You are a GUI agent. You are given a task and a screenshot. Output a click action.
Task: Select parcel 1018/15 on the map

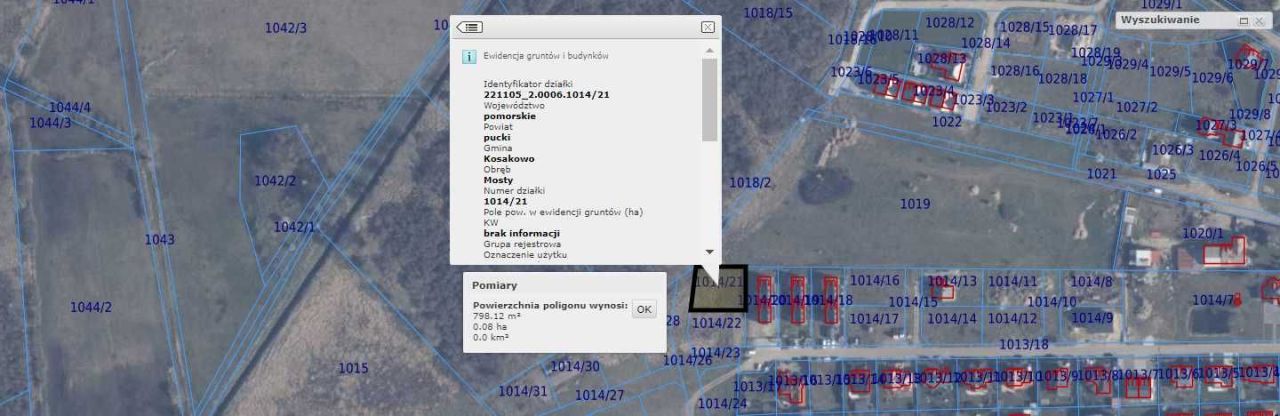tap(768, 13)
